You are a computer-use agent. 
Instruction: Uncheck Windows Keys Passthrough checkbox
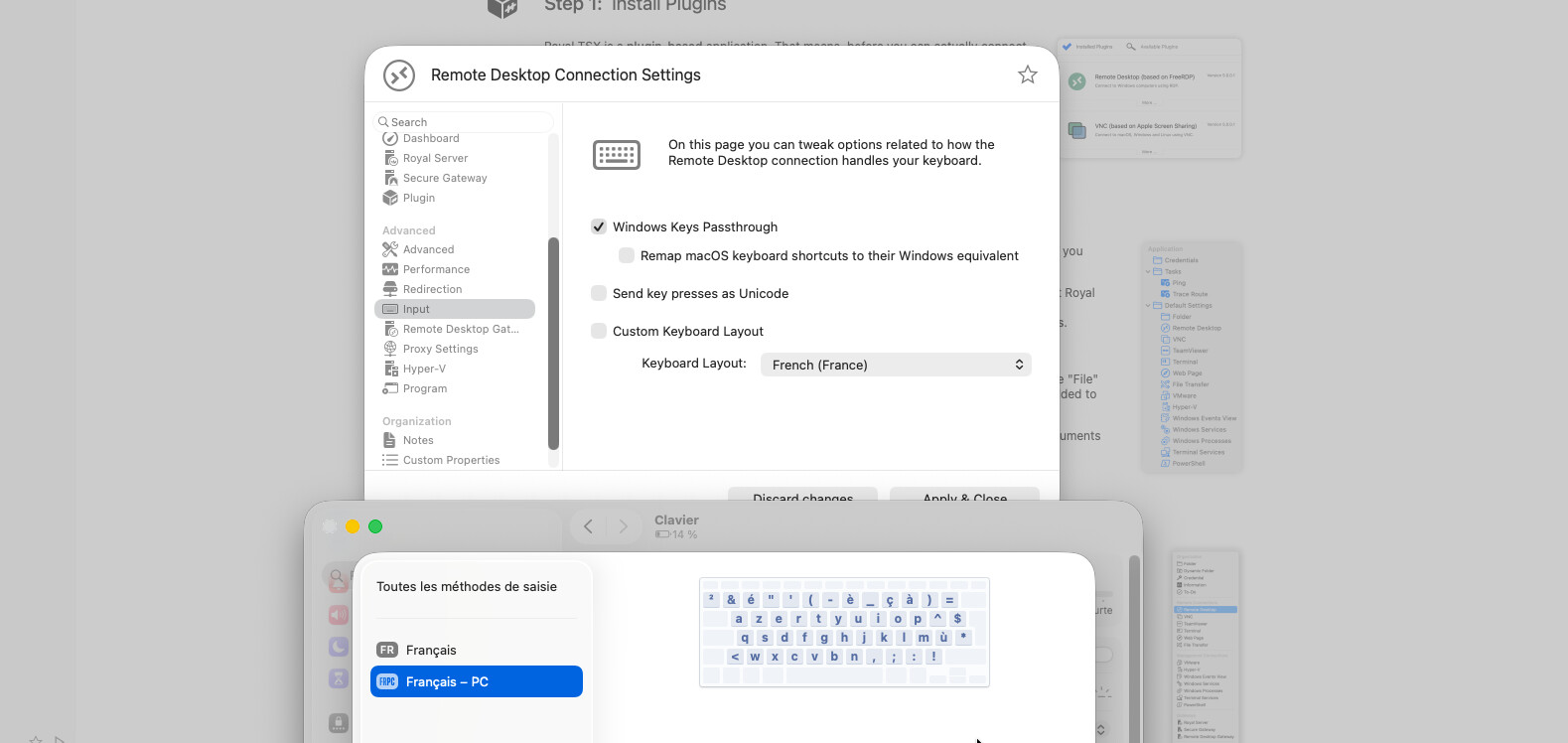pyautogui.click(x=599, y=226)
